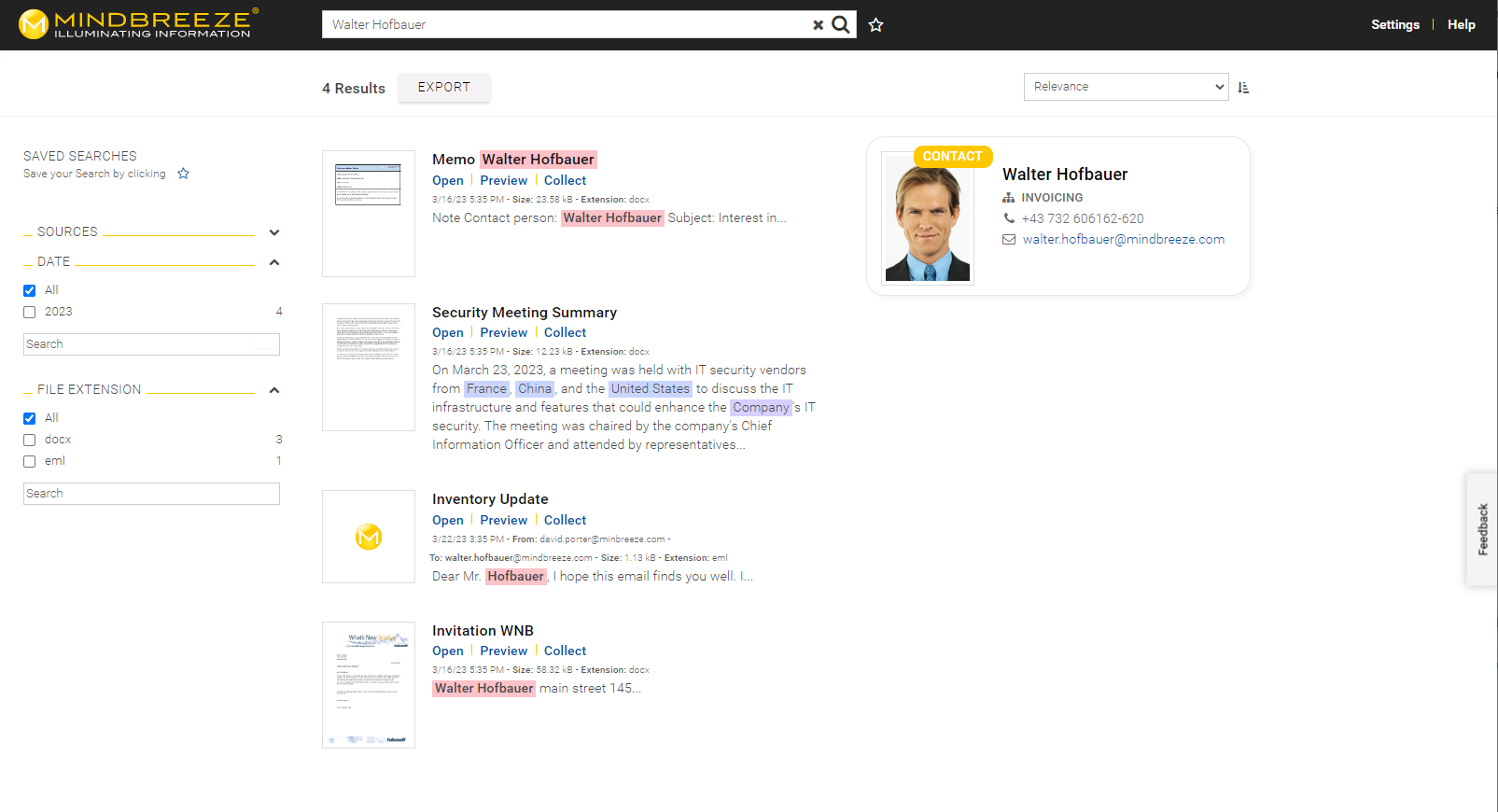The height and width of the screenshot is (812, 1498).
Task: Check the eml file extension filter
Action: pos(30,461)
